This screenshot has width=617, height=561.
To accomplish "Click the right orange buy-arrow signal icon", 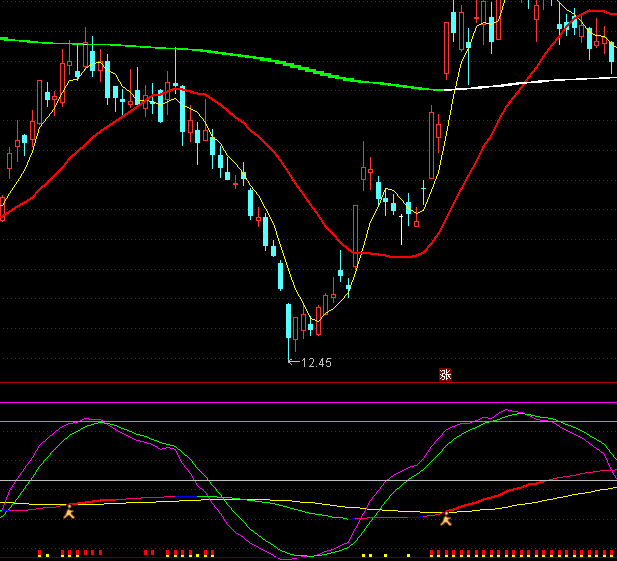I will (446, 517).
